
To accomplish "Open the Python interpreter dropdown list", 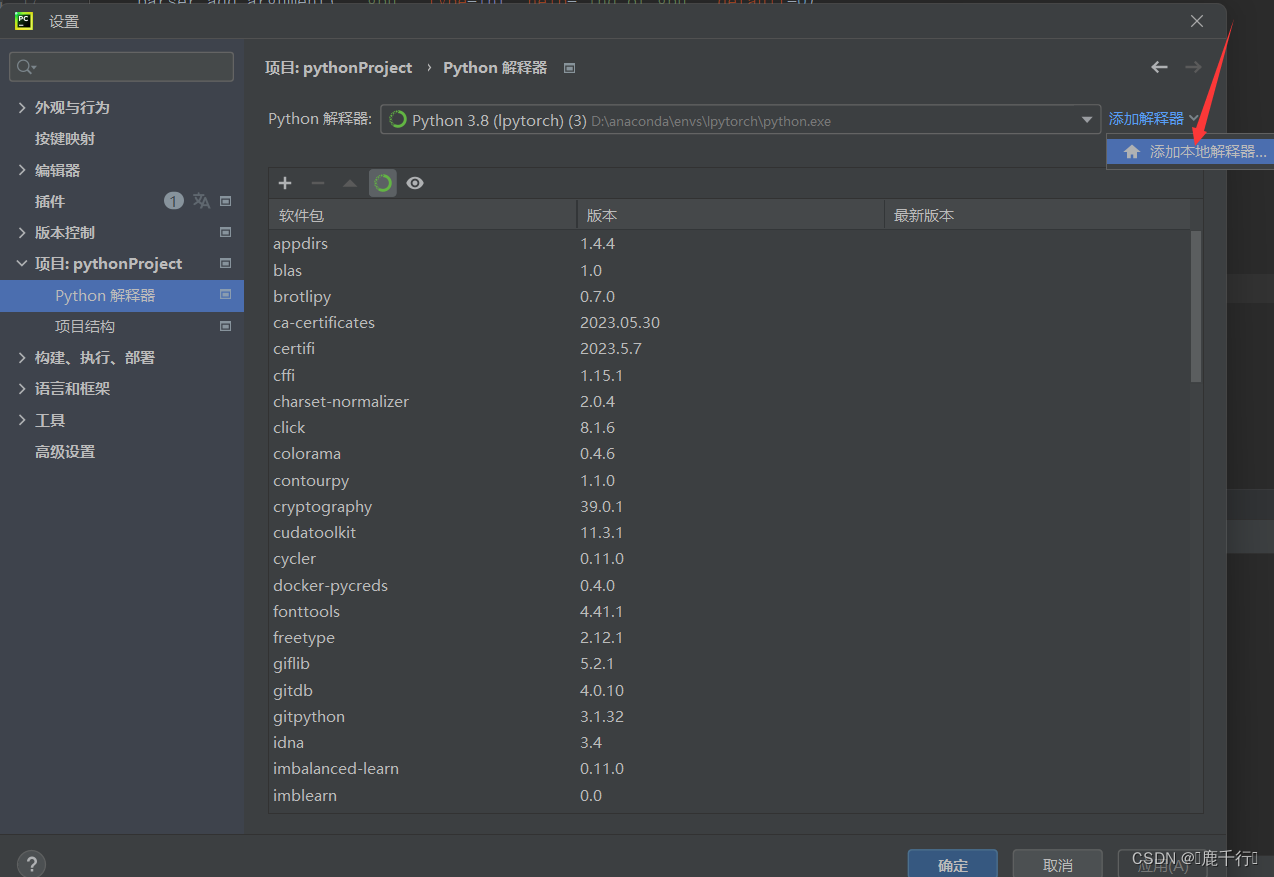I will (x=1087, y=119).
